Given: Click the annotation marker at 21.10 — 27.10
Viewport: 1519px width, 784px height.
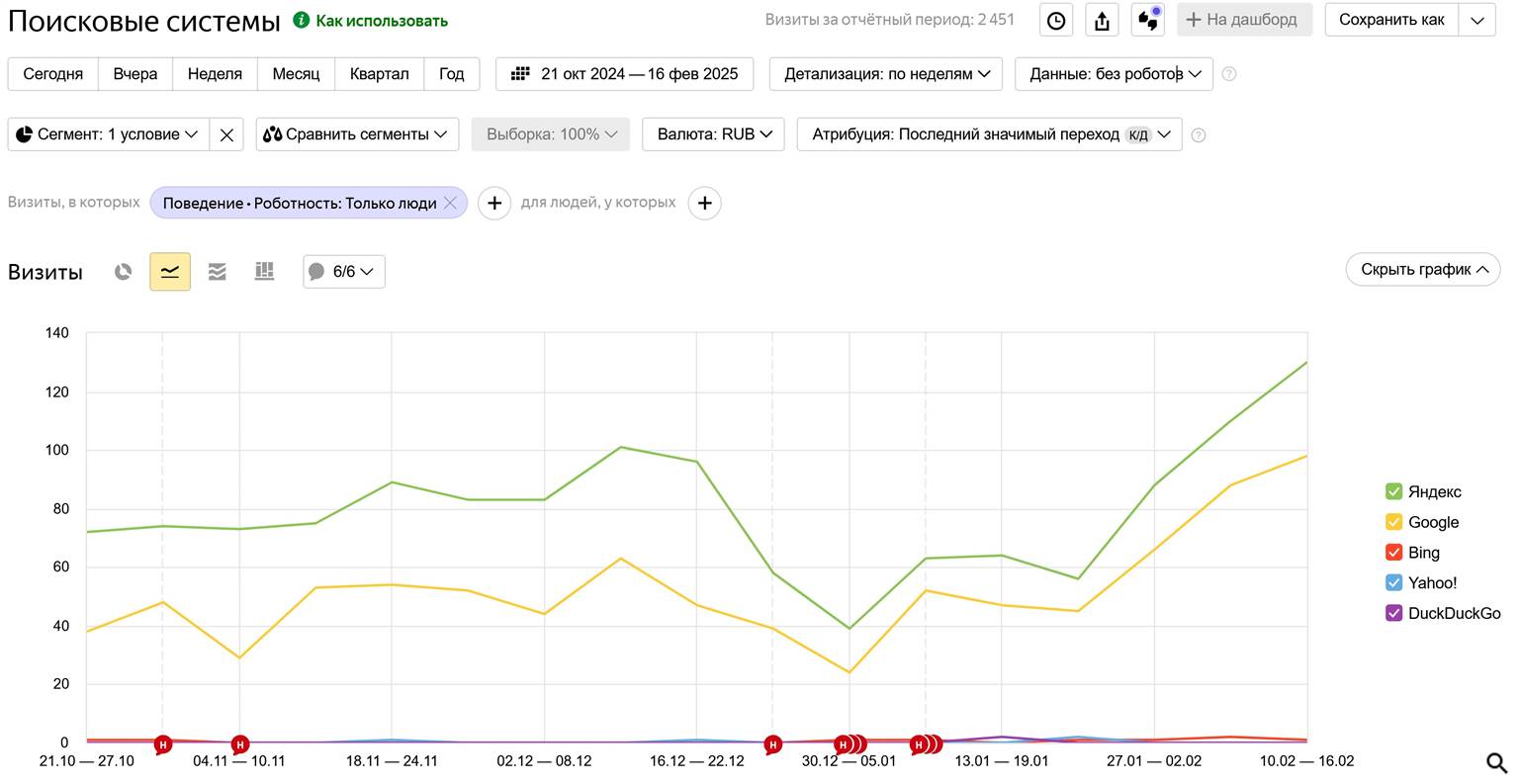Looking at the screenshot, I should (162, 744).
